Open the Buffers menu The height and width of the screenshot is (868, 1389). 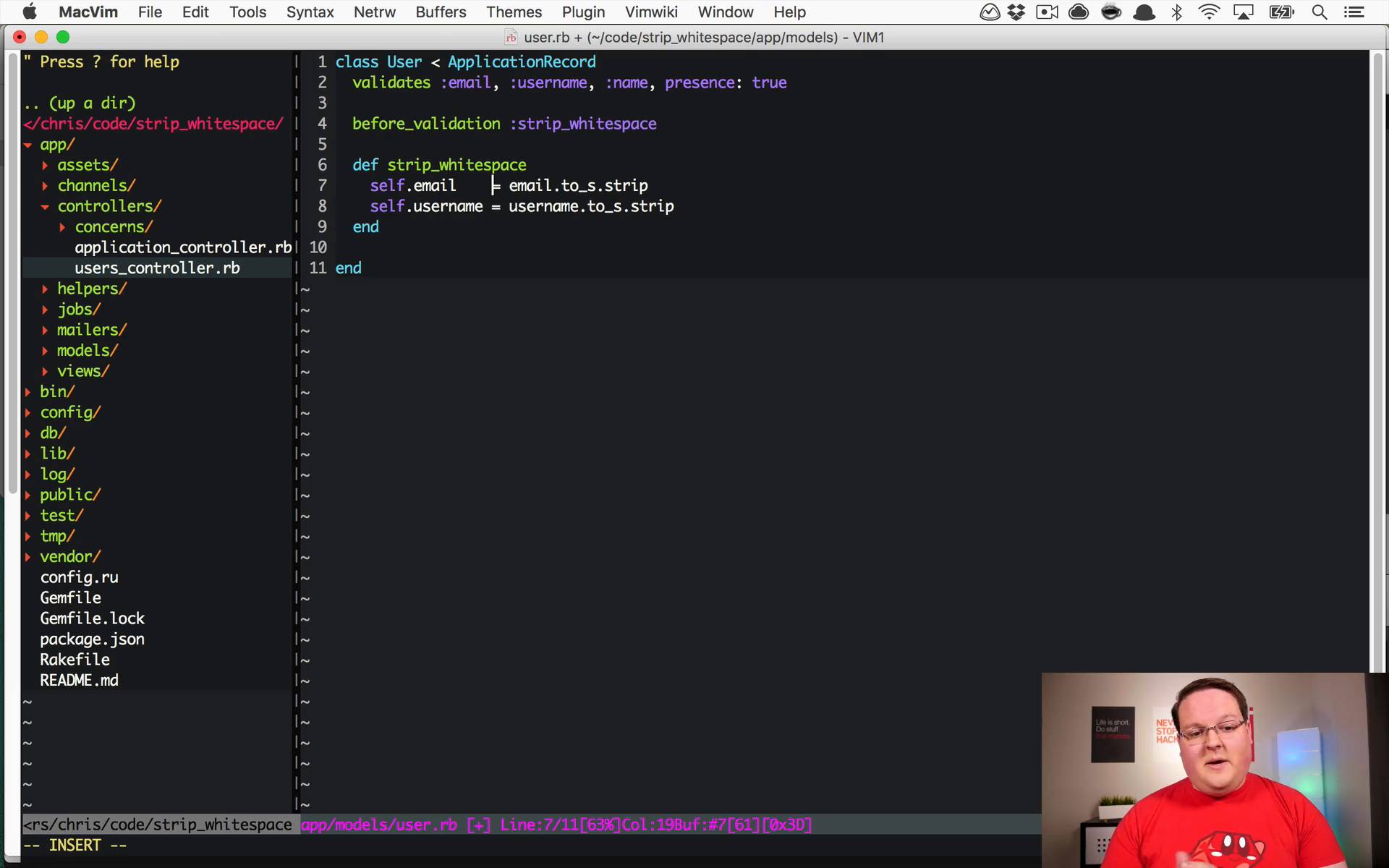coord(441,12)
